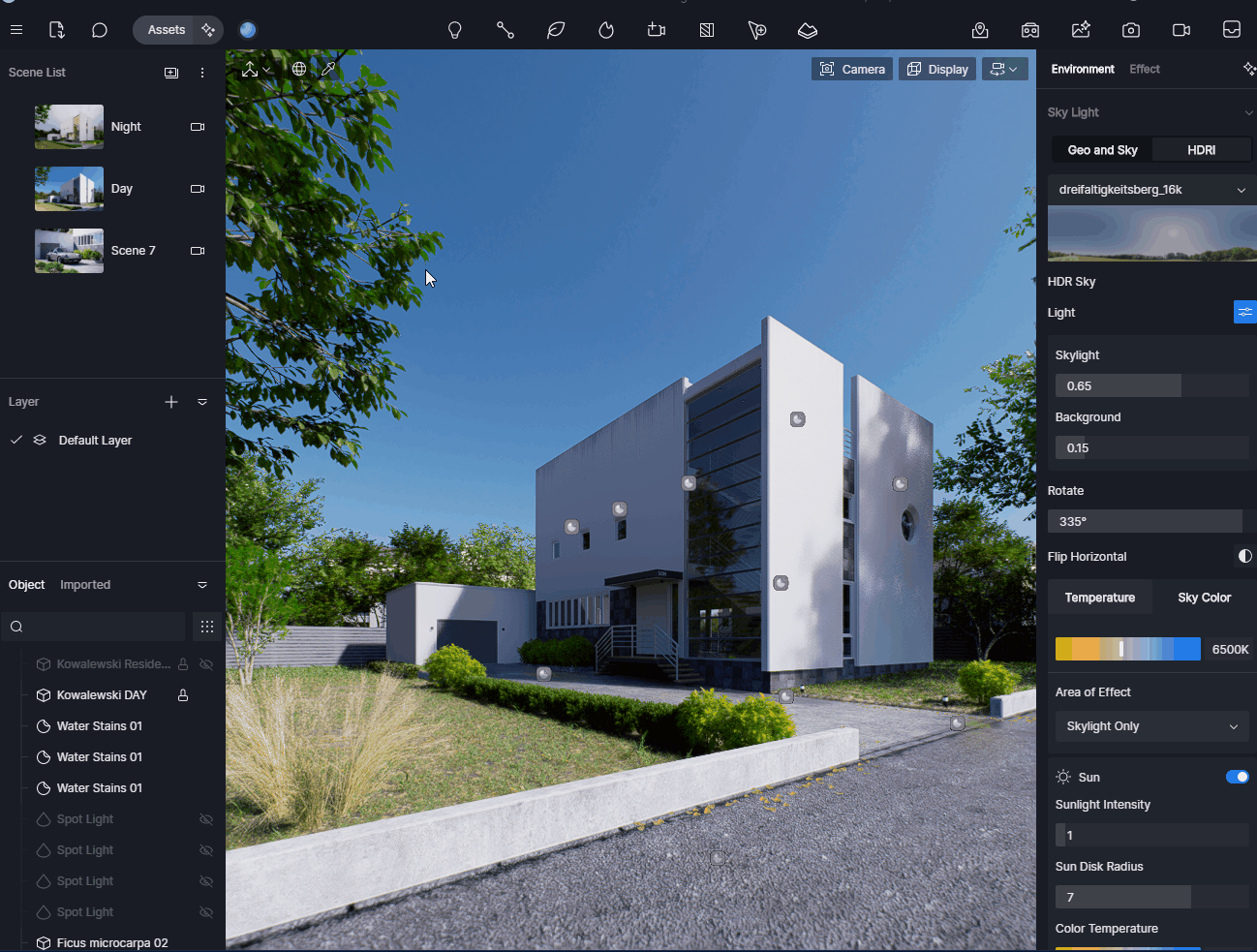
Task: Collapse the Sky Light section
Action: click(x=1248, y=112)
